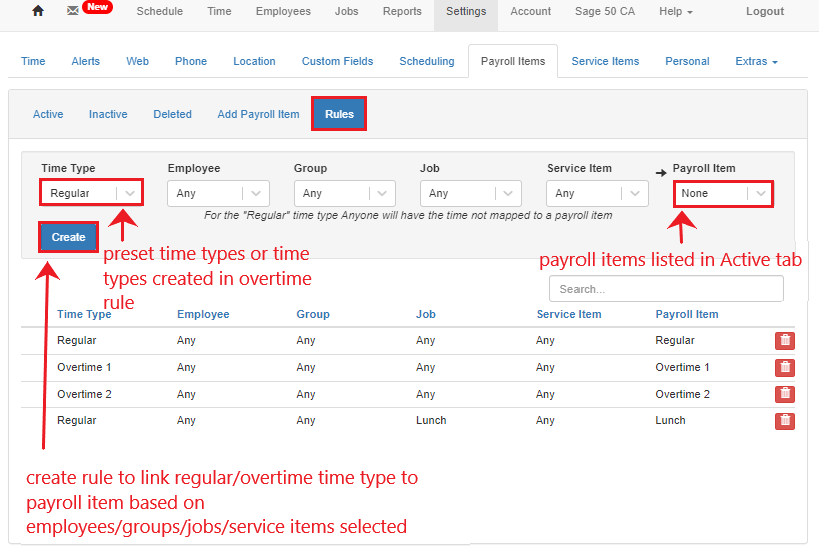Viewport: 819px width, 553px height.
Task: Sort rules by Service Item column
Action: 569,314
